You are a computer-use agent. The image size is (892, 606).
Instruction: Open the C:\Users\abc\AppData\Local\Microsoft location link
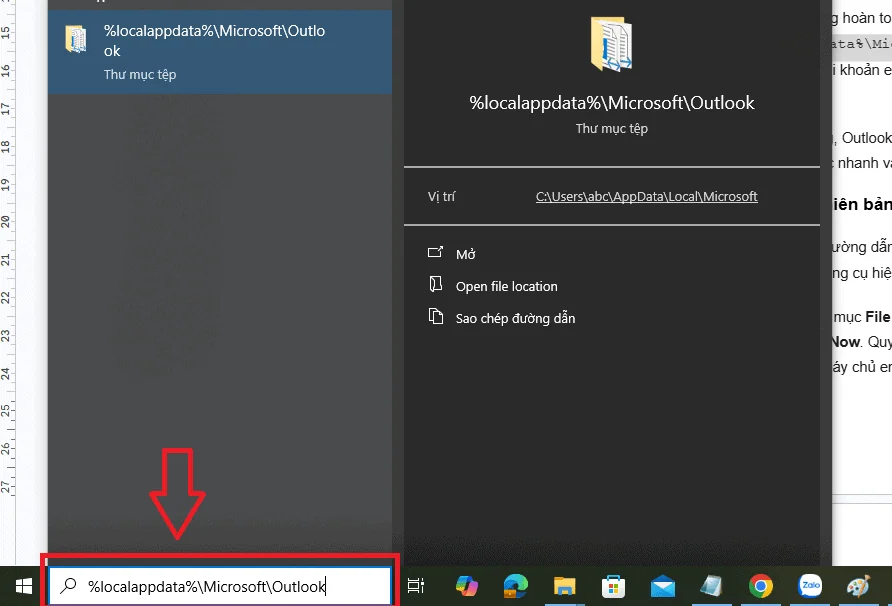point(646,197)
